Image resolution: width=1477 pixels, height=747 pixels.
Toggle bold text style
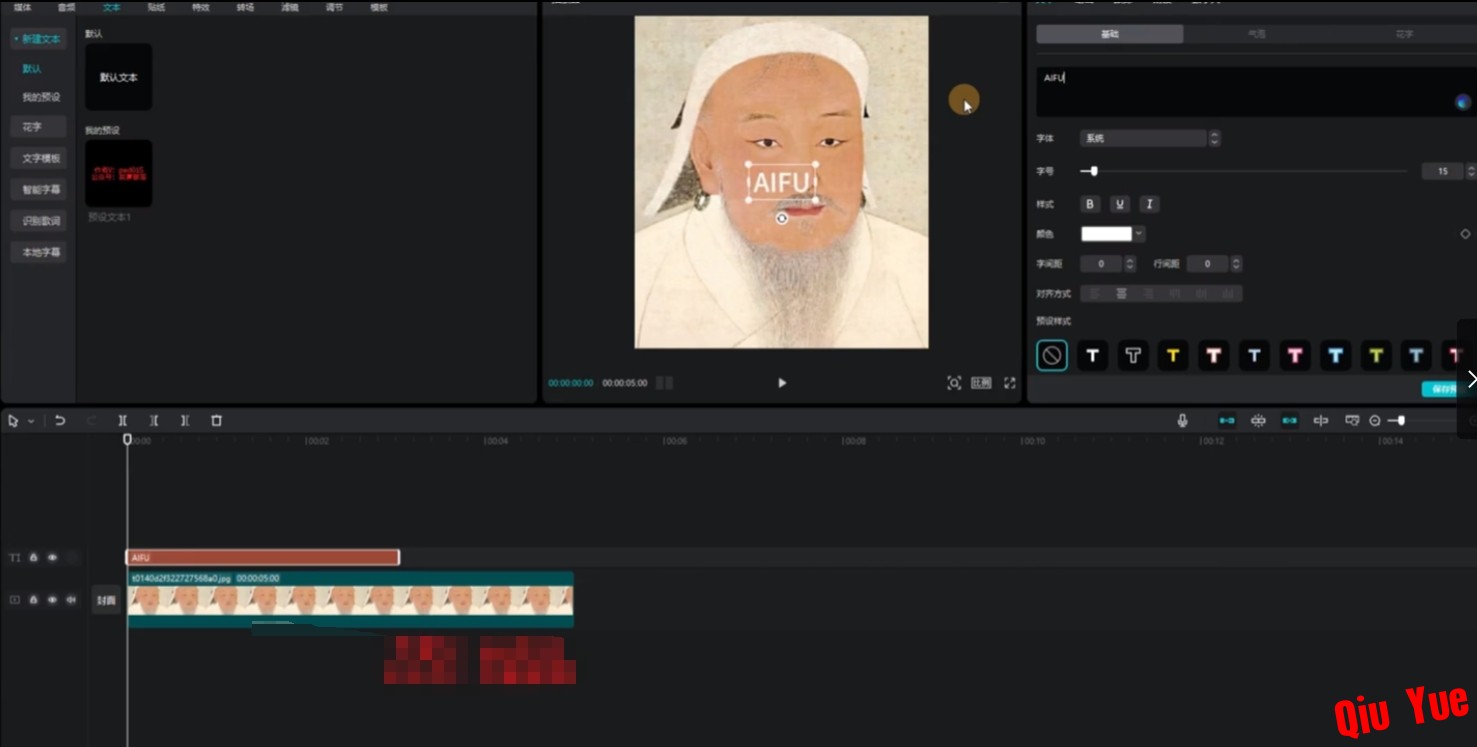click(x=1090, y=204)
